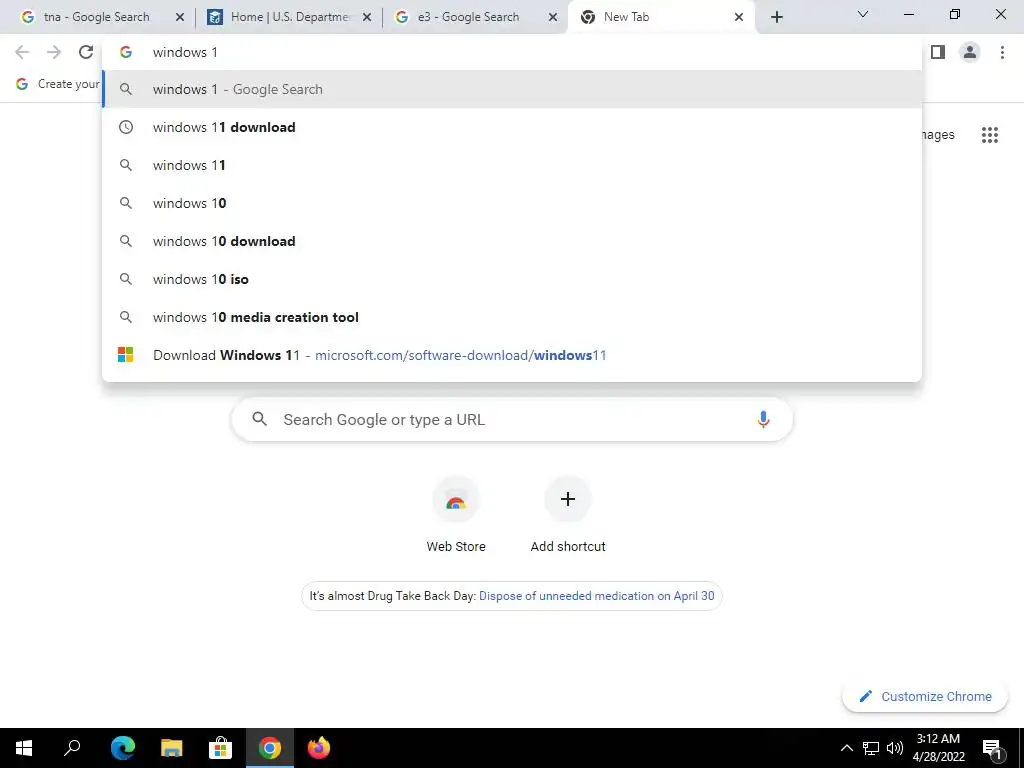Viewport: 1024px width, 768px height.
Task: Close the e3 - Google Search tab
Action: point(553,17)
